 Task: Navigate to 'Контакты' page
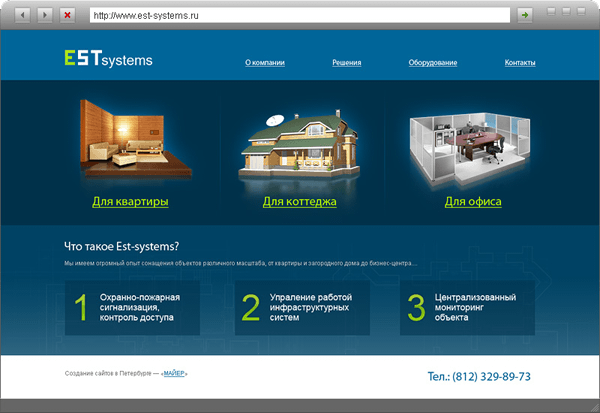[x=520, y=62]
